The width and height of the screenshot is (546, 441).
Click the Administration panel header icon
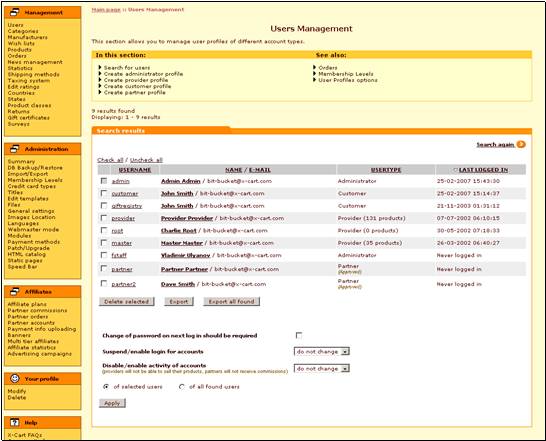point(15,149)
